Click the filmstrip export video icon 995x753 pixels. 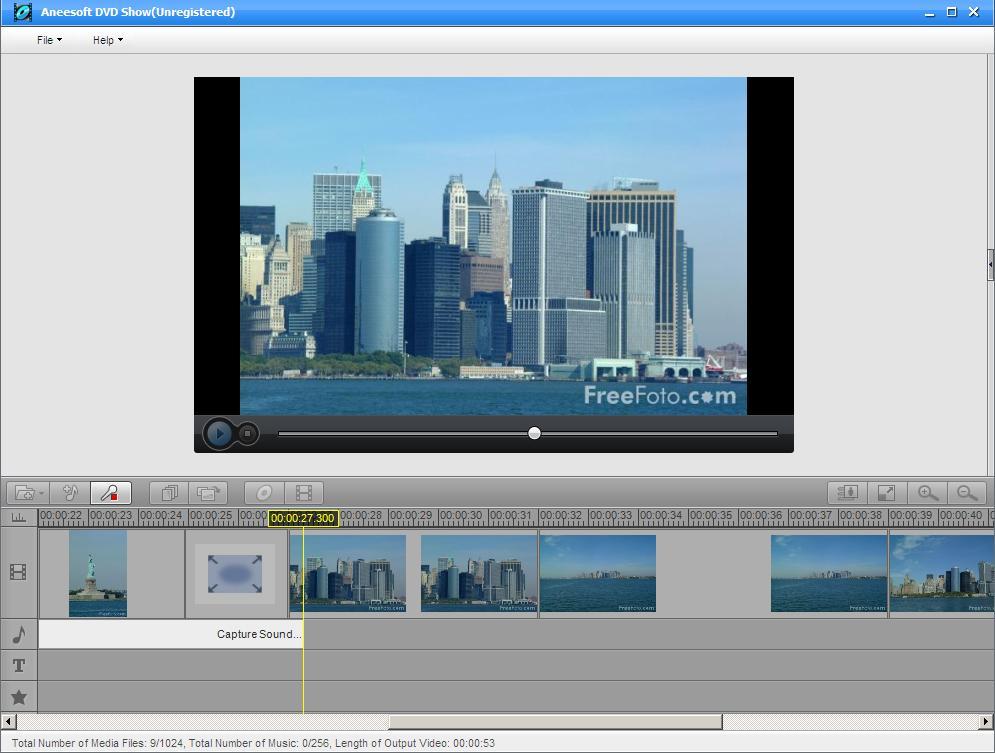click(x=304, y=493)
